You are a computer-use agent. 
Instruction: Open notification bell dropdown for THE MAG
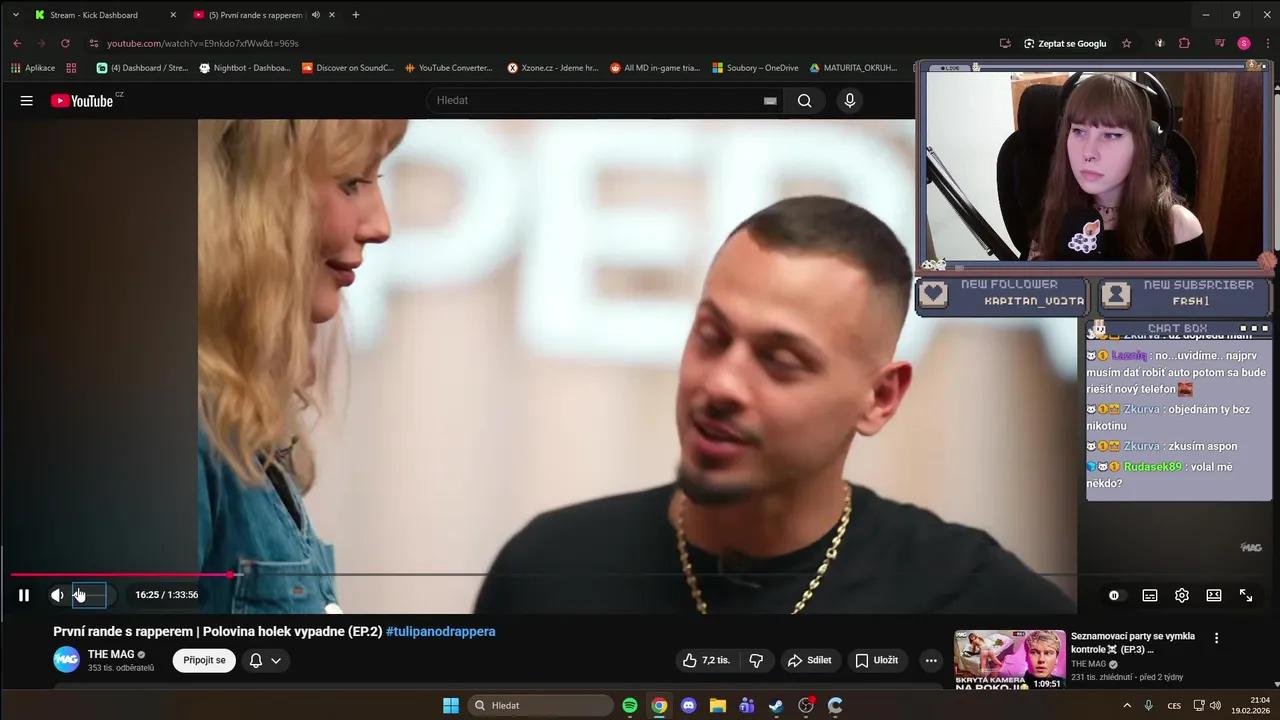point(265,660)
